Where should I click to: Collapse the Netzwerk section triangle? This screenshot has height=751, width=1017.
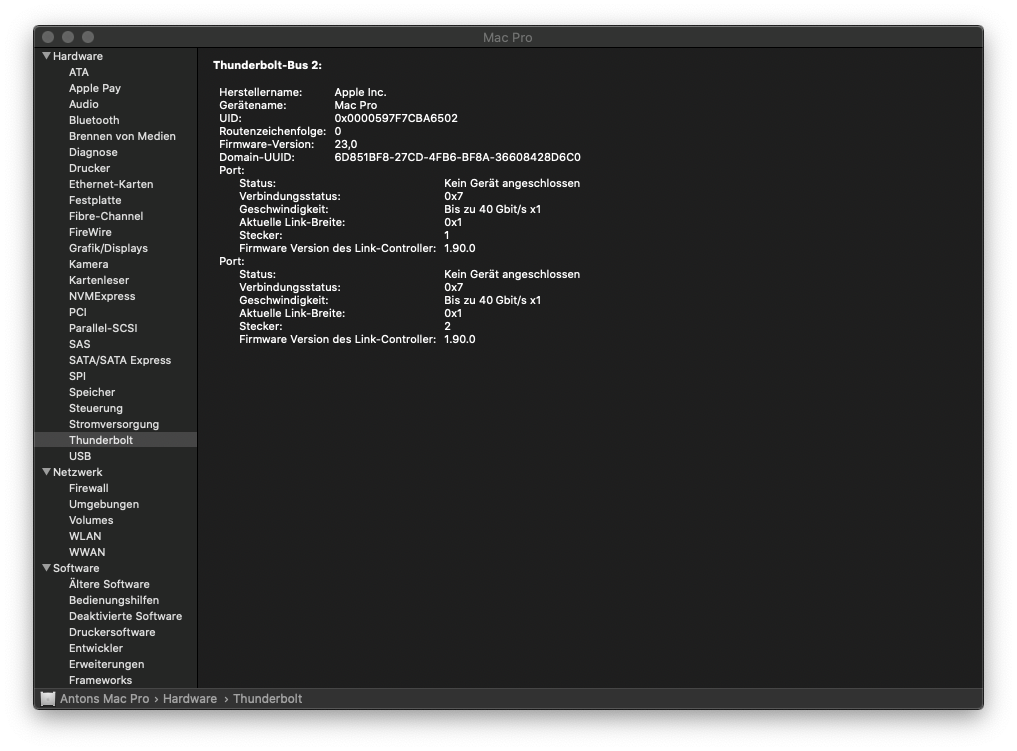(46, 471)
